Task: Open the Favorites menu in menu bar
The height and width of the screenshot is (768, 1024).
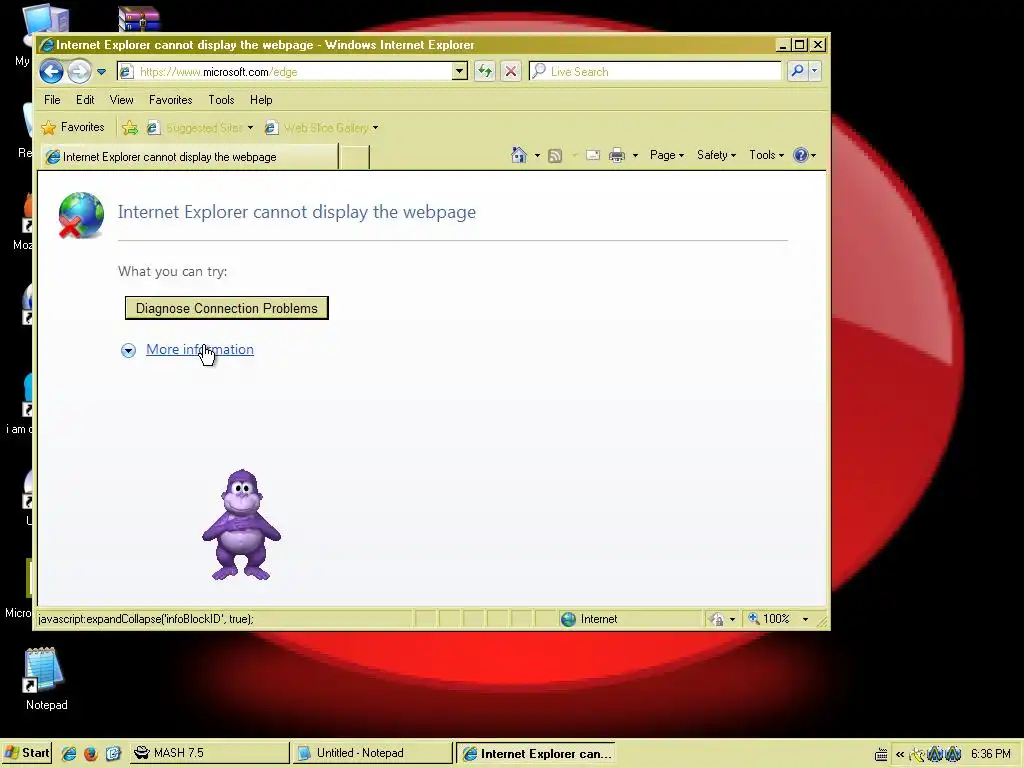Action: 170,100
